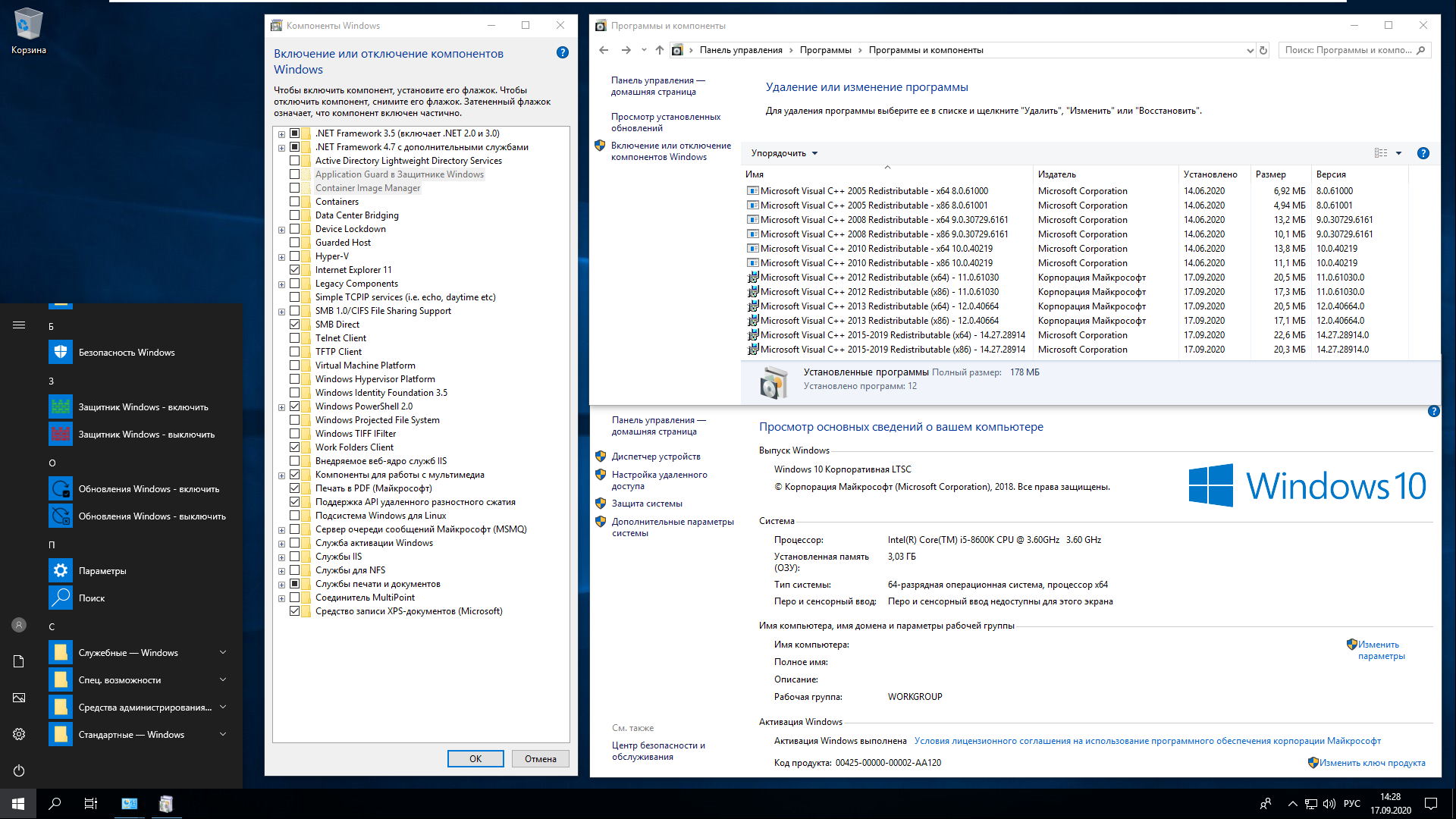Uncheck Печать в PDF (Майкрософт)
This screenshot has width=1456, height=819.
click(x=295, y=488)
